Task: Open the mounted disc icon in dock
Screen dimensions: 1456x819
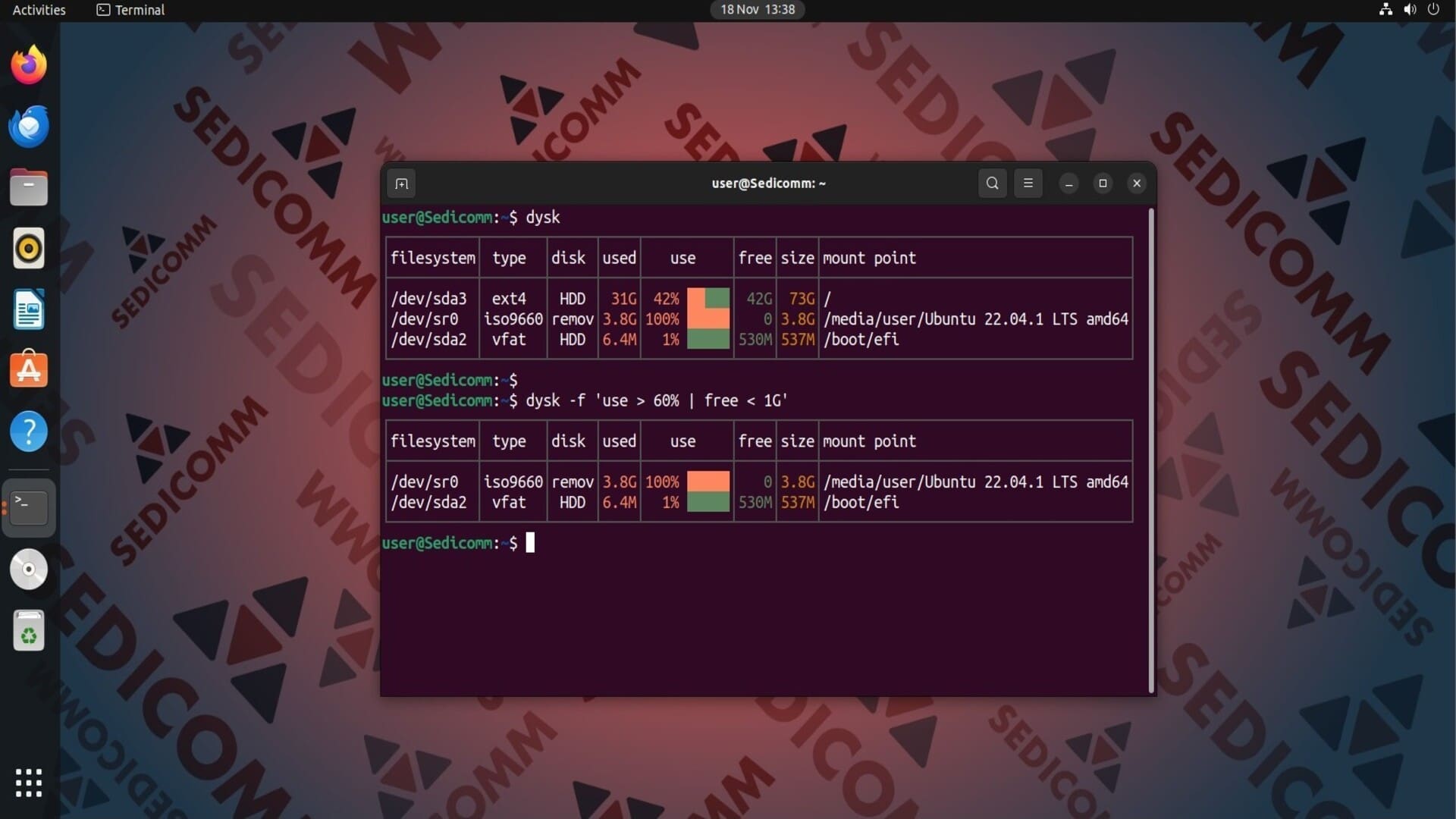Action: [x=29, y=570]
